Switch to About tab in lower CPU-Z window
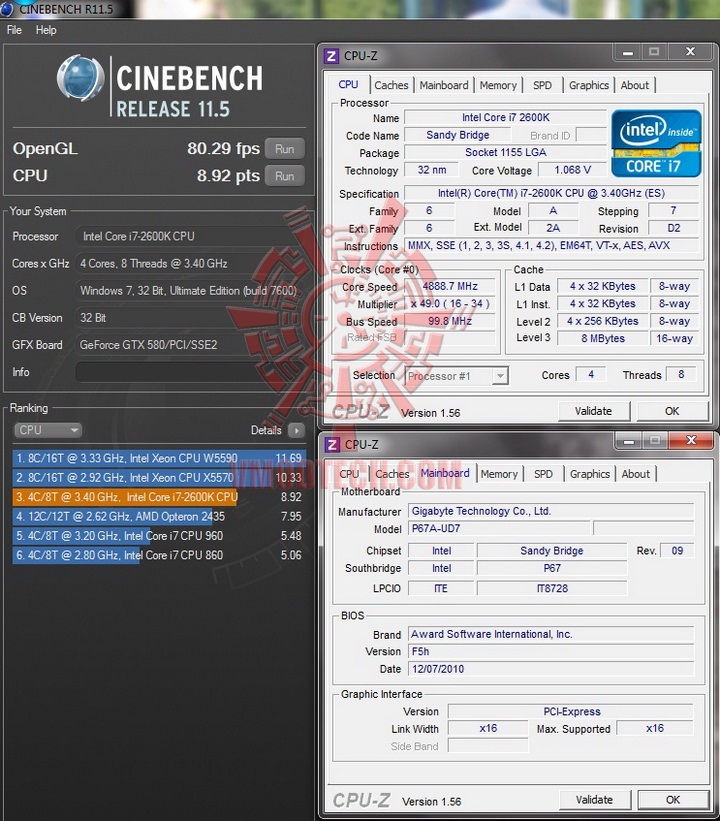The image size is (720, 821). tap(636, 474)
